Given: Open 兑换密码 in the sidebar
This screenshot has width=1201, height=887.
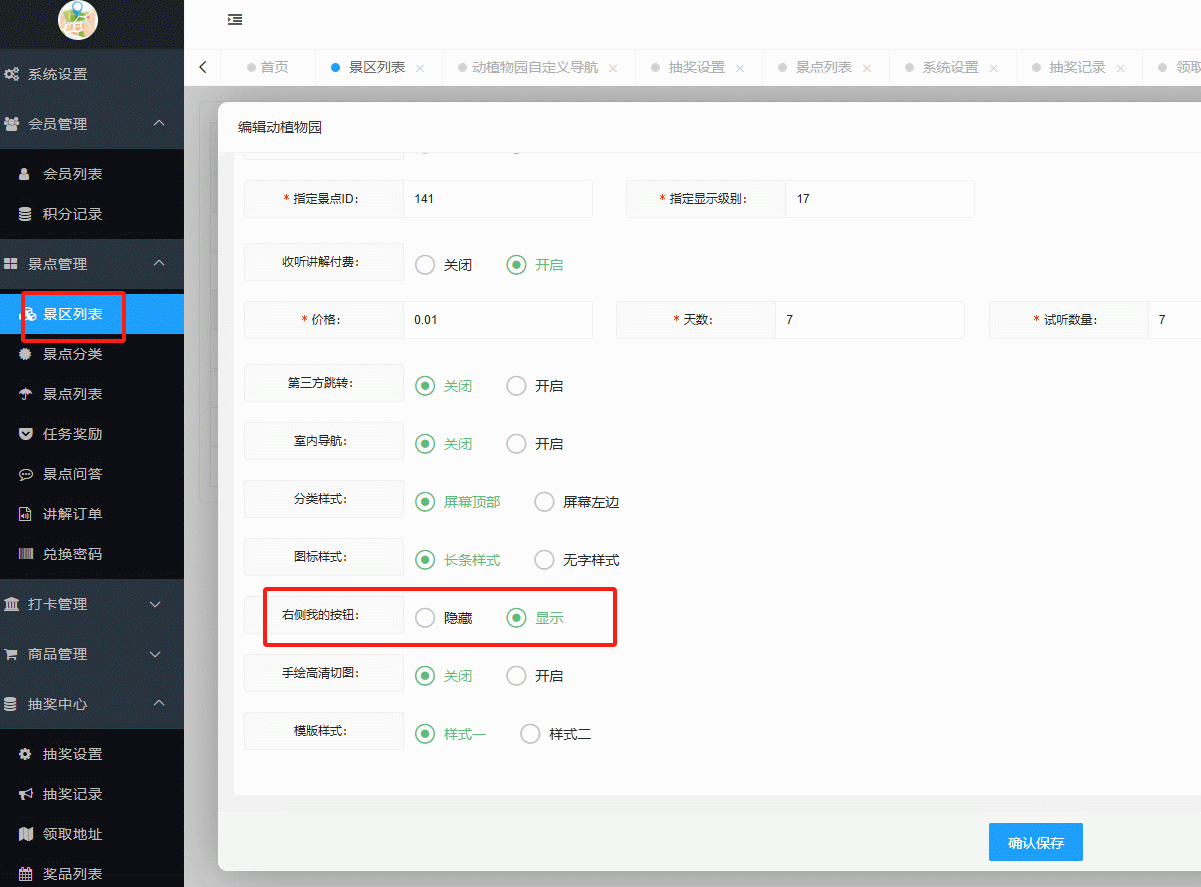Looking at the screenshot, I should (92, 554).
